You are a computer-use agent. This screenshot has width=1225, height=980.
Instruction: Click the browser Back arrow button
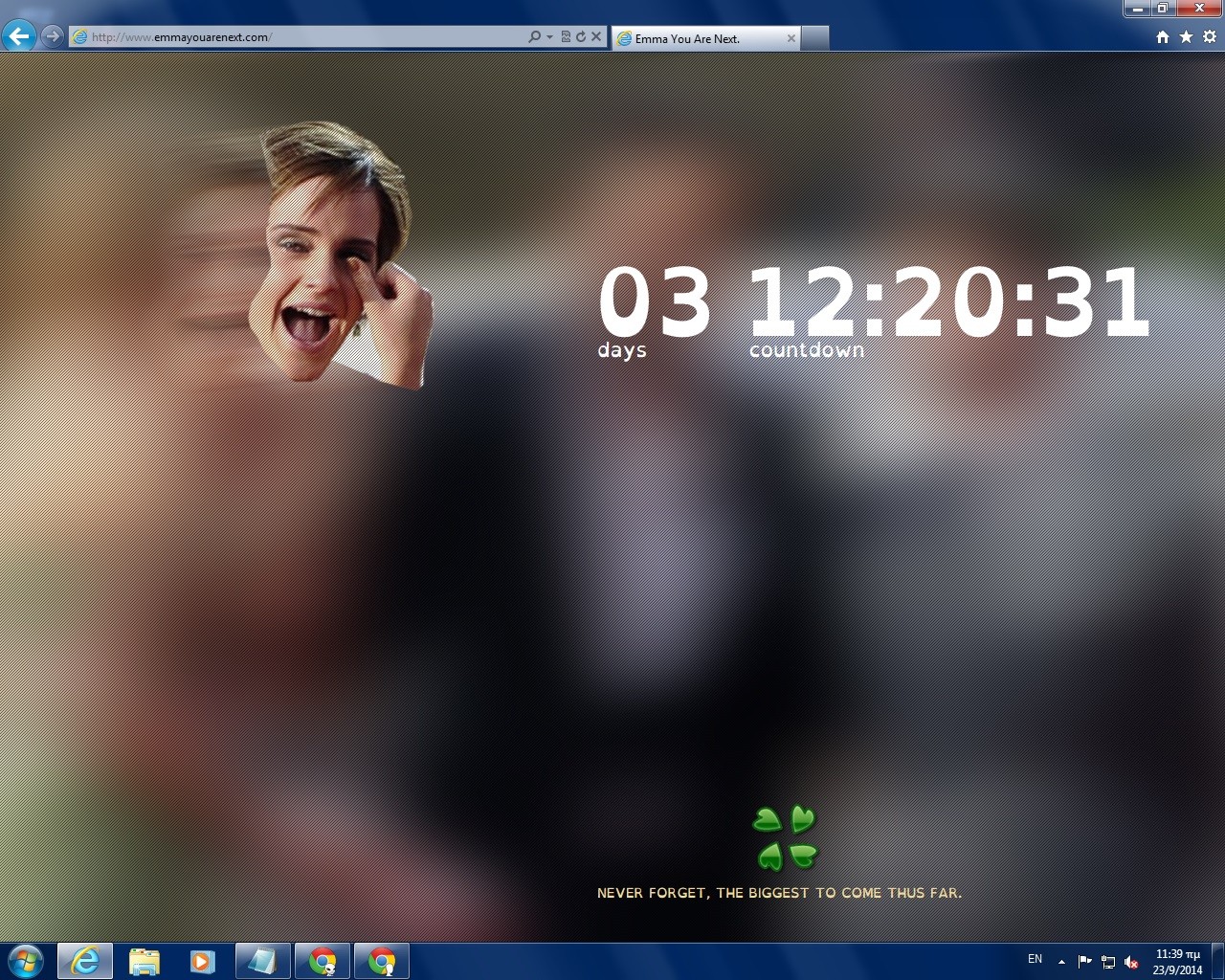coord(19,36)
